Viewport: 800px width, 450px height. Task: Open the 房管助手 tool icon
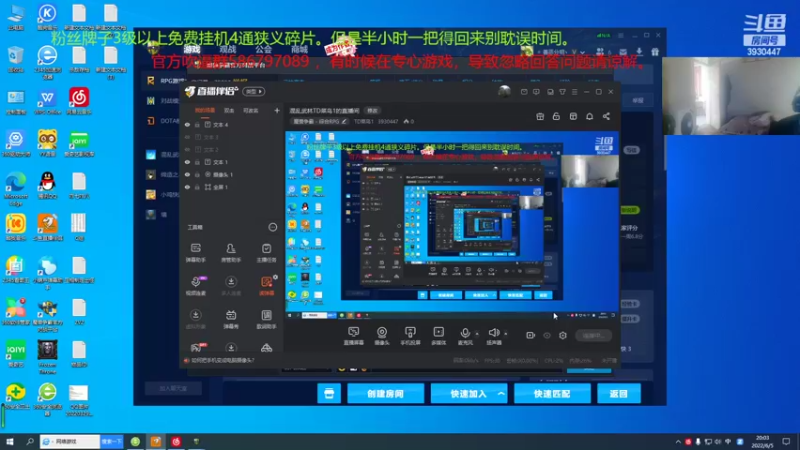coord(231,253)
